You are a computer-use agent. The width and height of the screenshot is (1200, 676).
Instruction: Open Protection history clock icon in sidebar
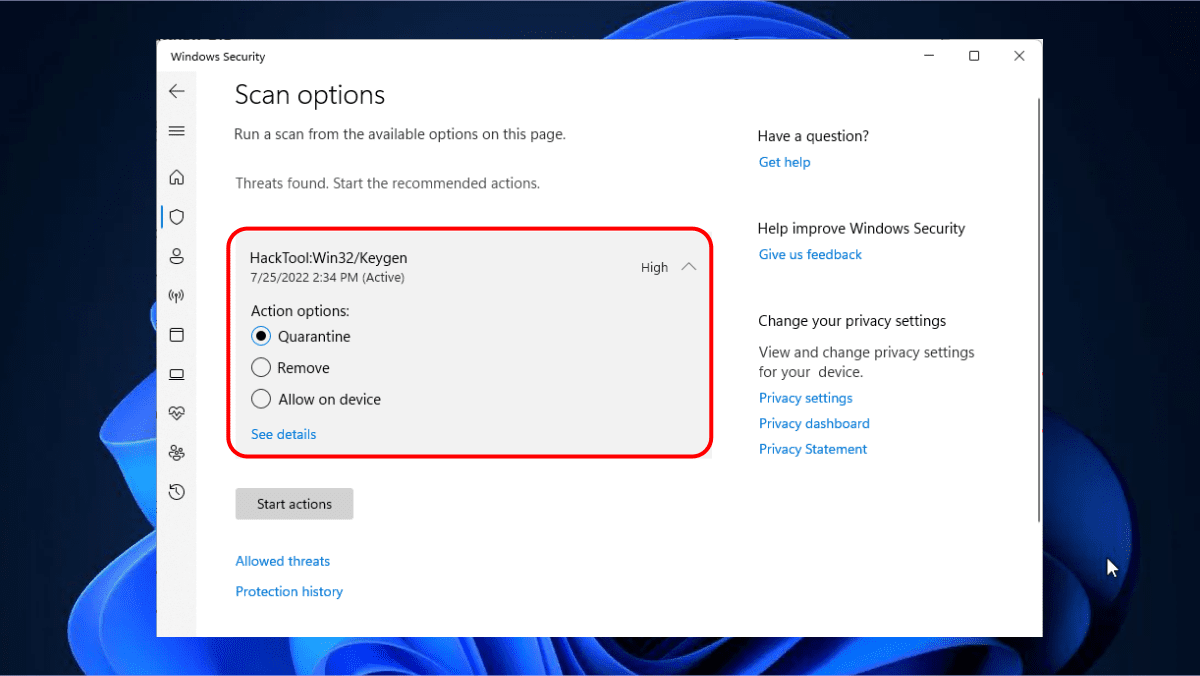point(177,491)
